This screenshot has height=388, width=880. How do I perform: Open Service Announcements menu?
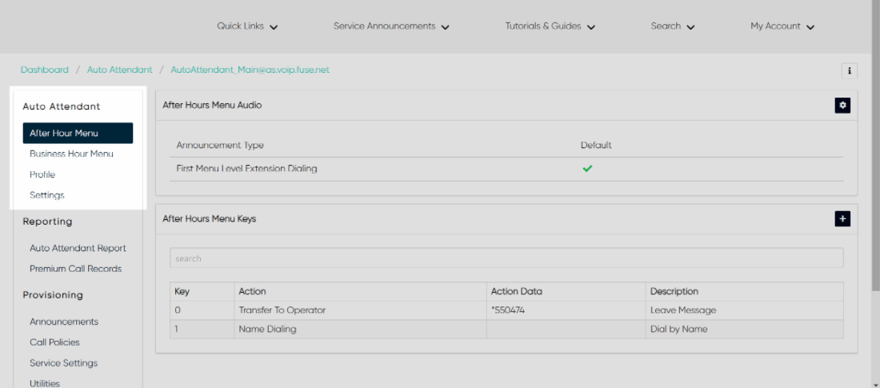click(x=391, y=26)
